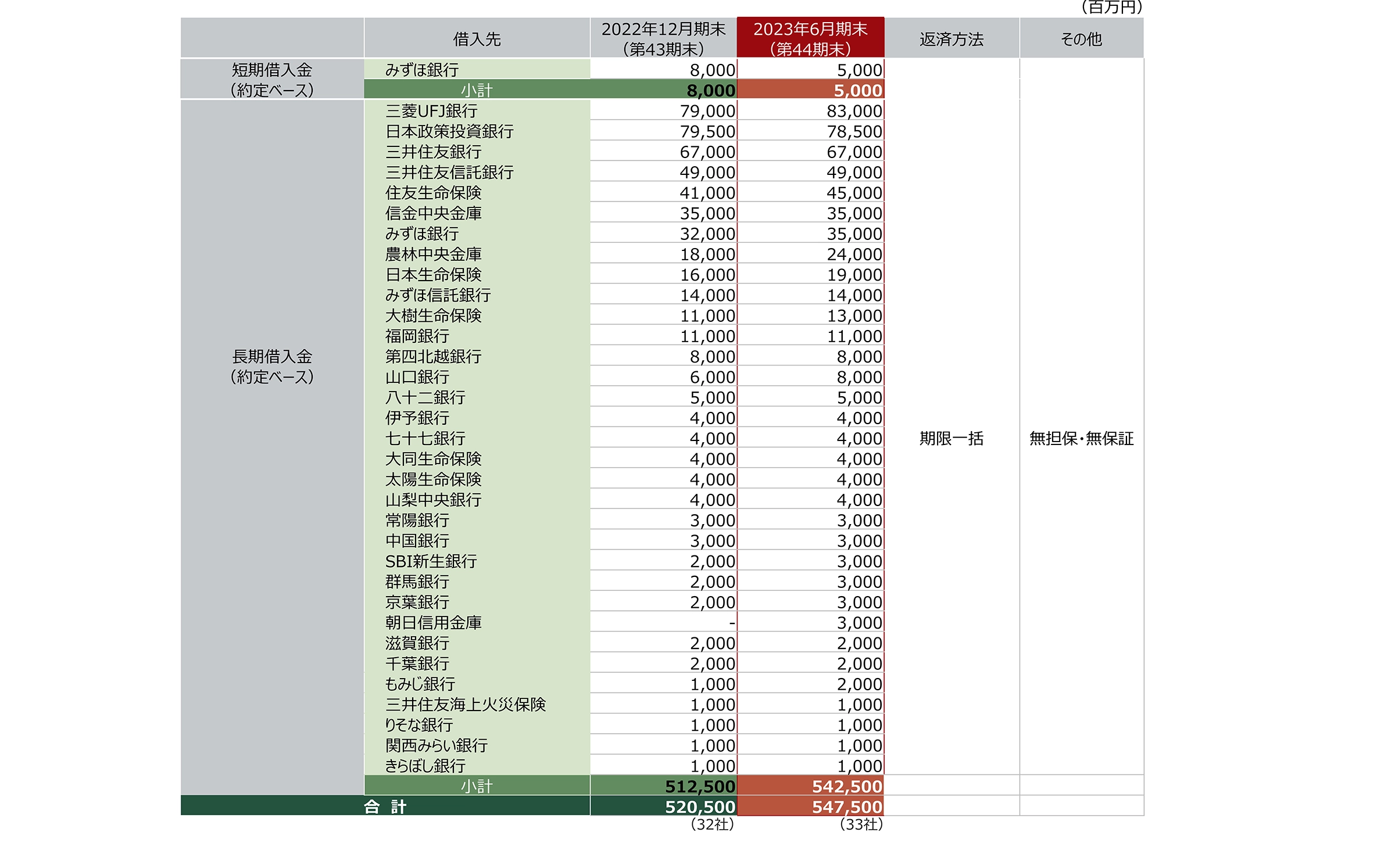The image size is (1395, 868).
Task: Click the 太陽生命保険 lender name
Action: coord(433,479)
